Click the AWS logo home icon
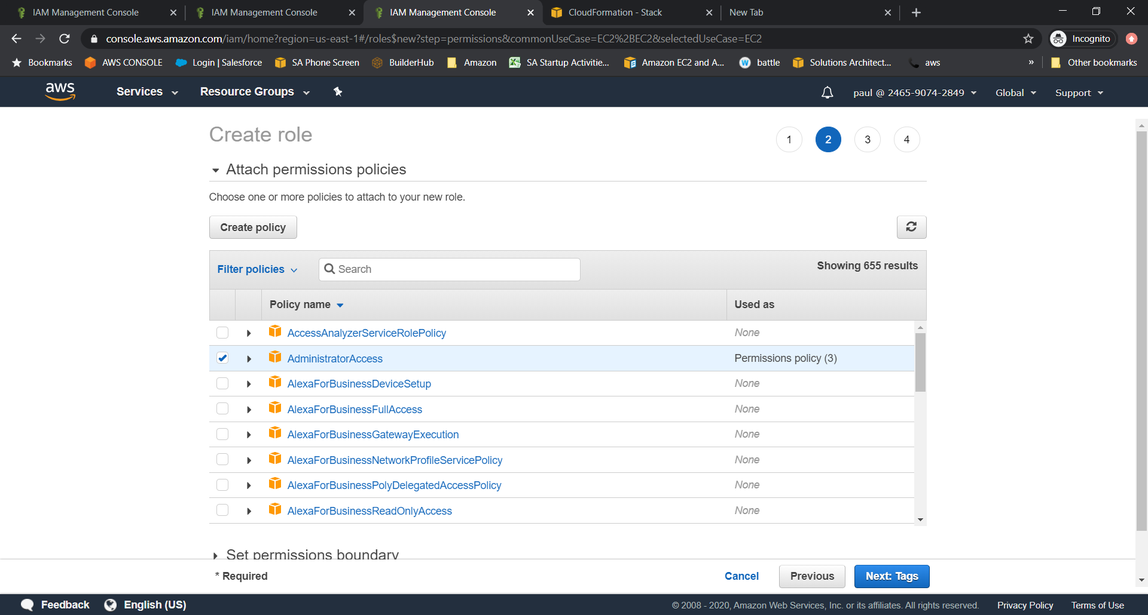The width and height of the screenshot is (1148, 615). pos(60,92)
